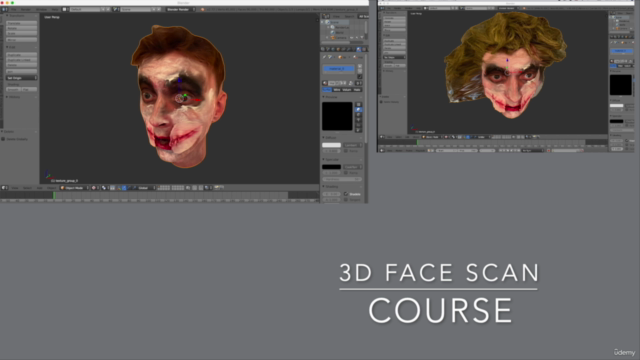Image resolution: width=640 pixels, height=360 pixels.
Task: Select the Scene row in outliner
Action: pyautogui.click(x=335, y=22)
